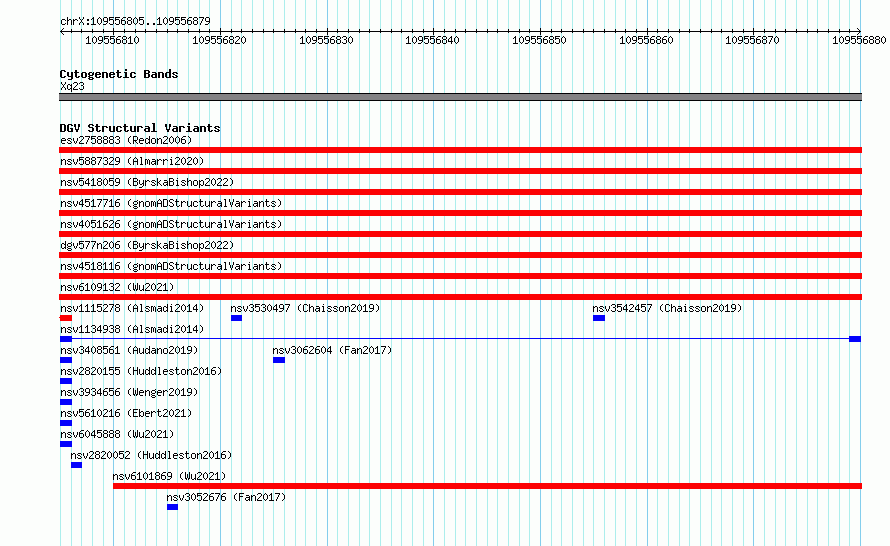Click the blue block under nsv3062604
890x546 pixels.
pos(279,360)
